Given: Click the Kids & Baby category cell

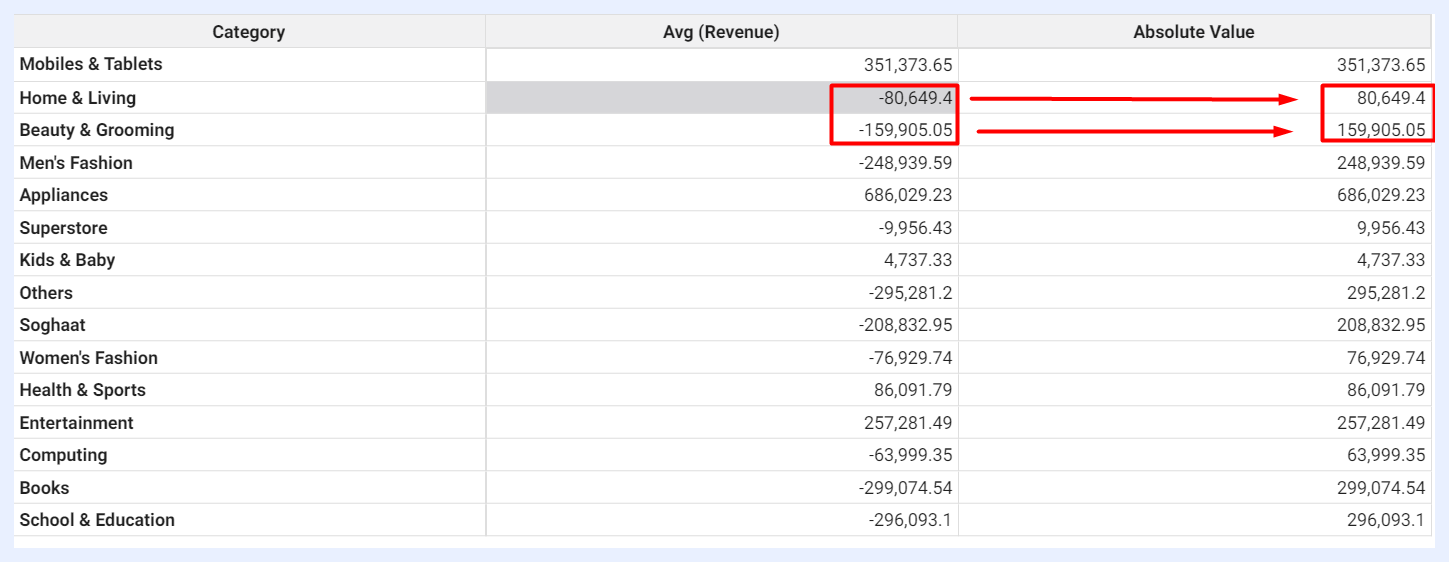Looking at the screenshot, I should (x=249, y=260).
